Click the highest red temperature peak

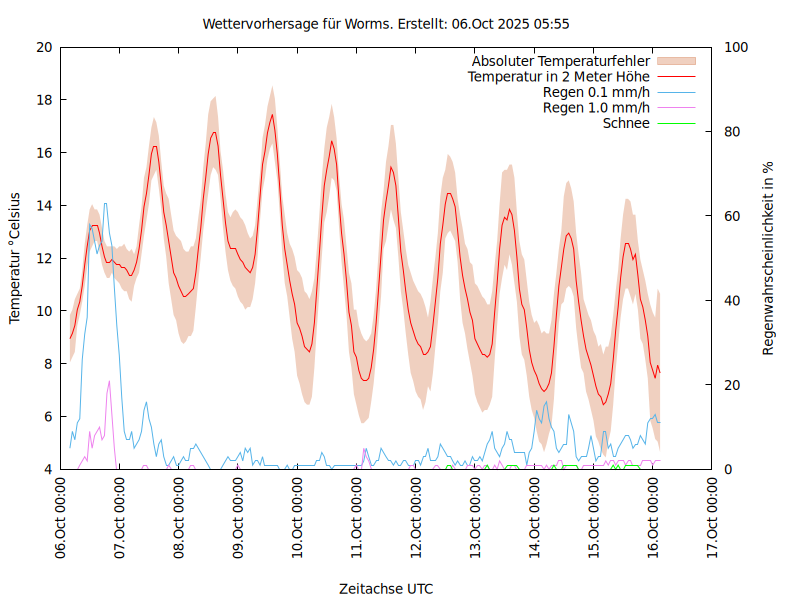272,115
